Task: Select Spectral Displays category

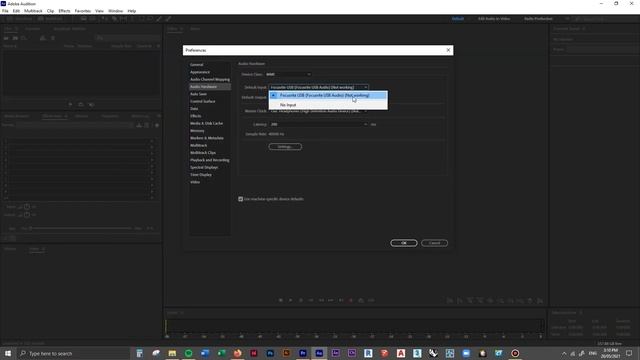Action: click(x=204, y=167)
